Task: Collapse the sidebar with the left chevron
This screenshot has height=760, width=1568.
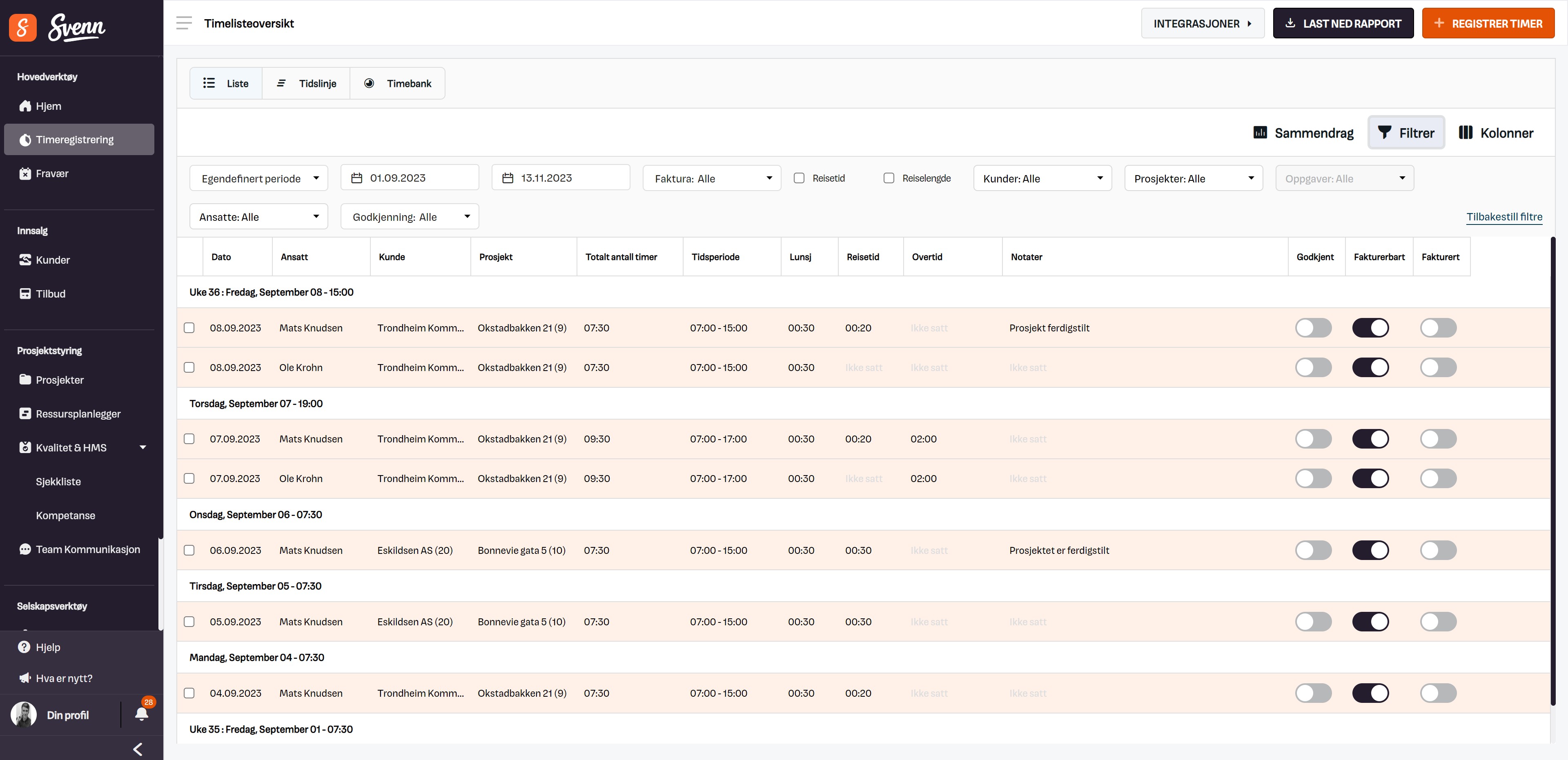Action: [x=138, y=749]
